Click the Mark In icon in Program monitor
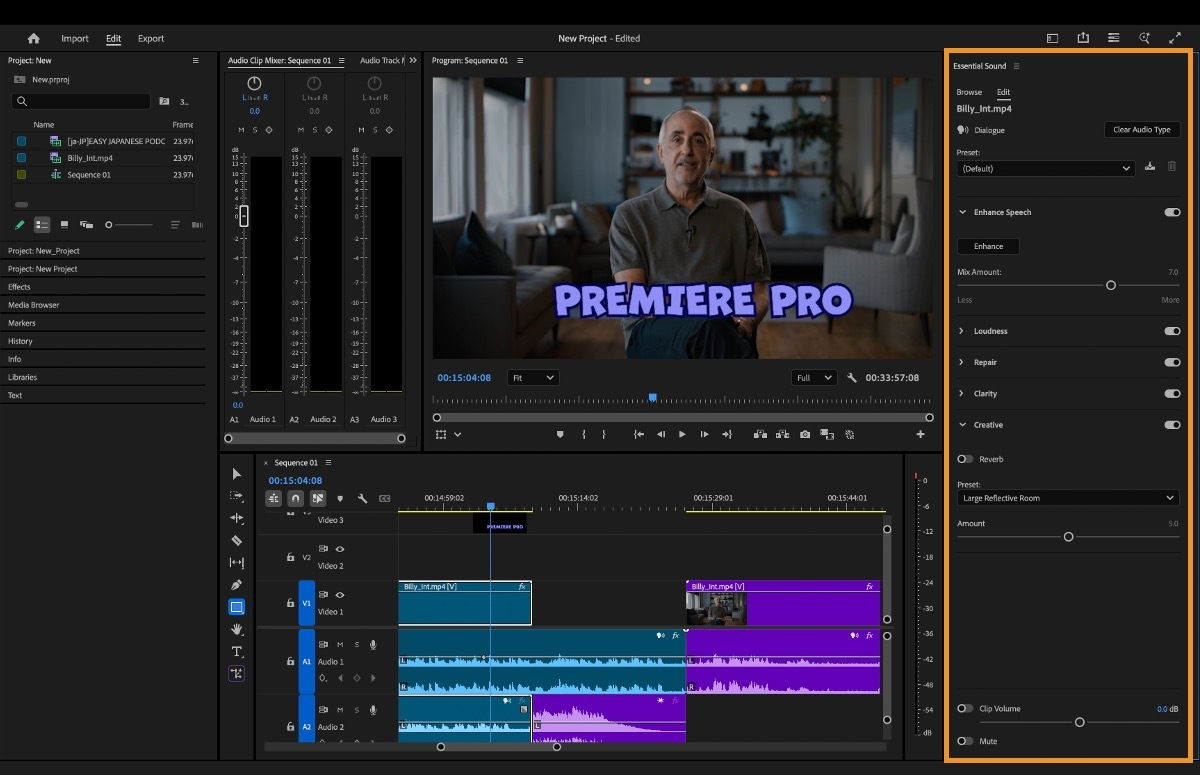The image size is (1200, 775). [583, 433]
